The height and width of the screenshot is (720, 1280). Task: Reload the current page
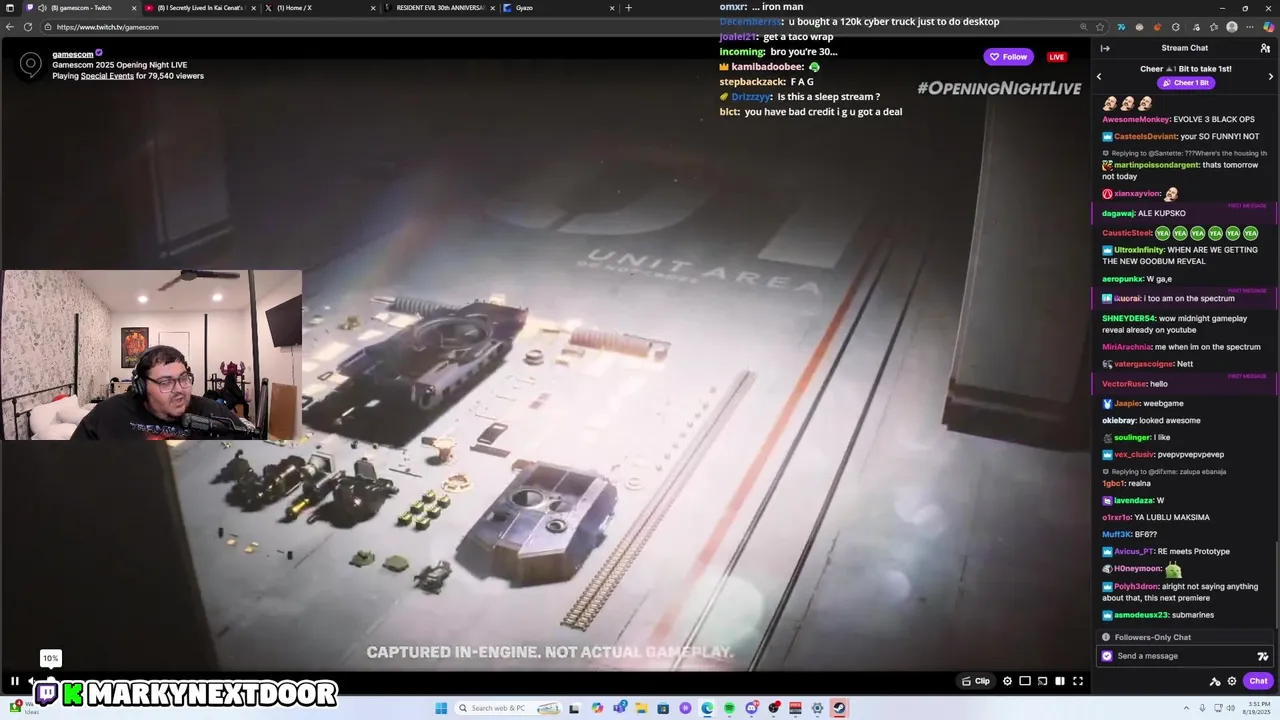(28, 27)
